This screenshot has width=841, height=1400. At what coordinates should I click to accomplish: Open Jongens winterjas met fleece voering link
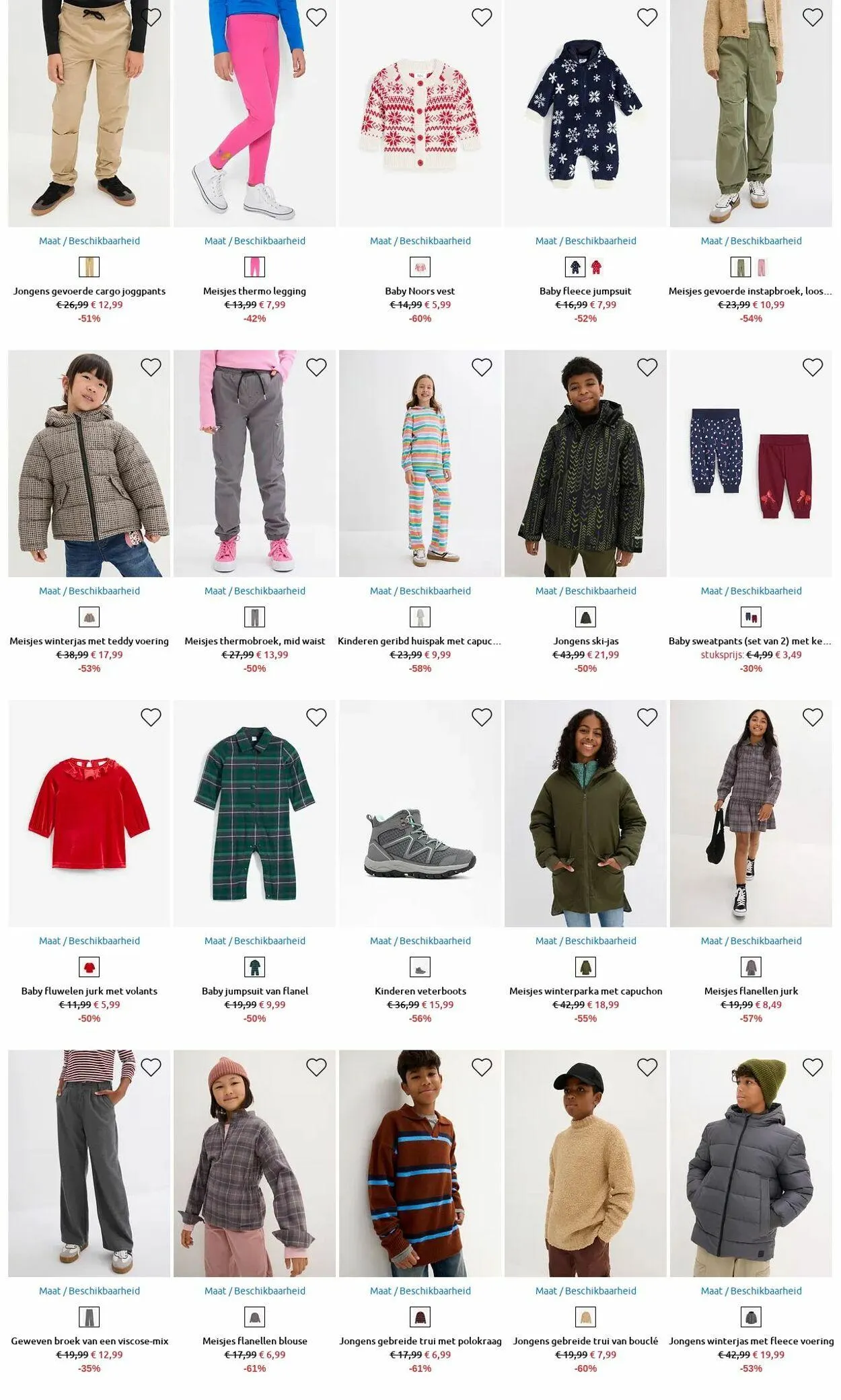click(x=751, y=1341)
